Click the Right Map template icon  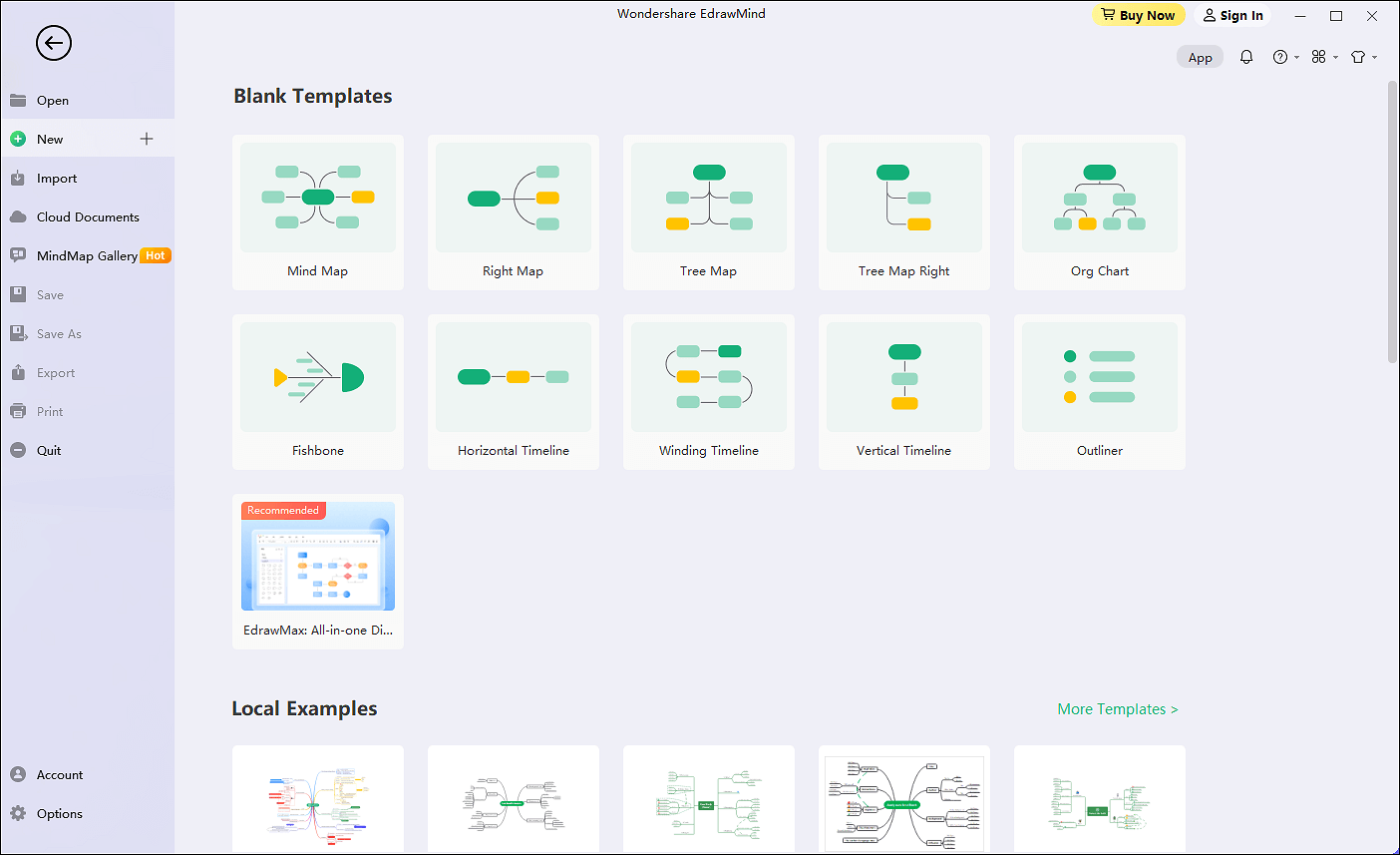pyautogui.click(x=514, y=198)
